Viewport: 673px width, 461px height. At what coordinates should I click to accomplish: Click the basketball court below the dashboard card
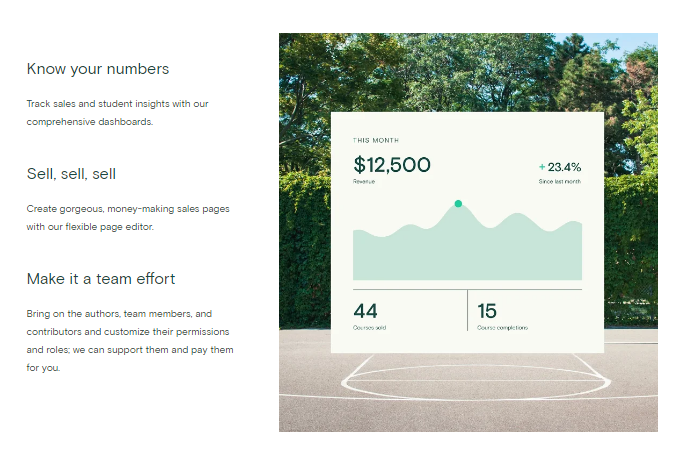(468, 395)
